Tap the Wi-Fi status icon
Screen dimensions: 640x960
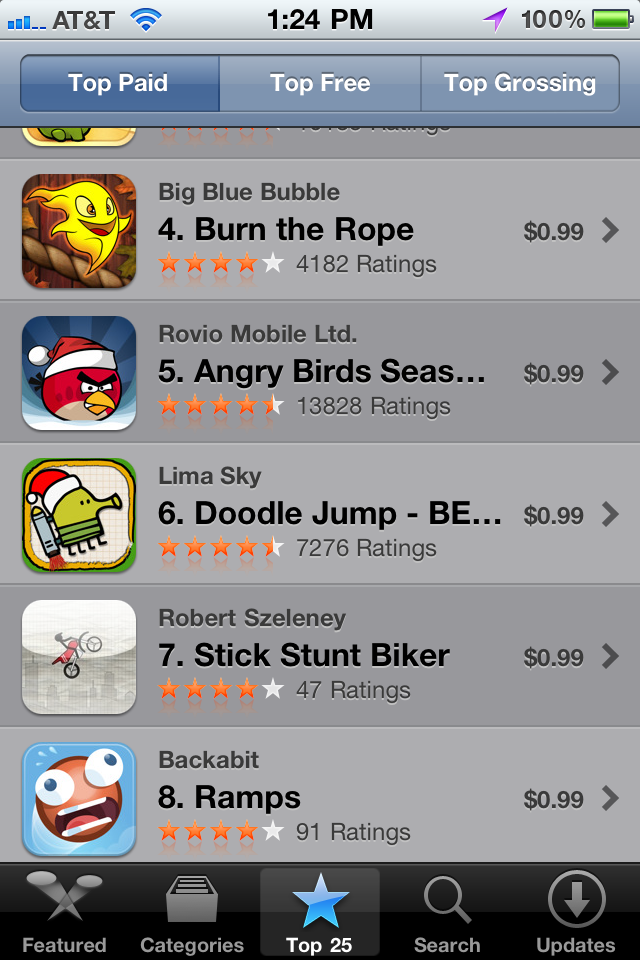(x=146, y=20)
